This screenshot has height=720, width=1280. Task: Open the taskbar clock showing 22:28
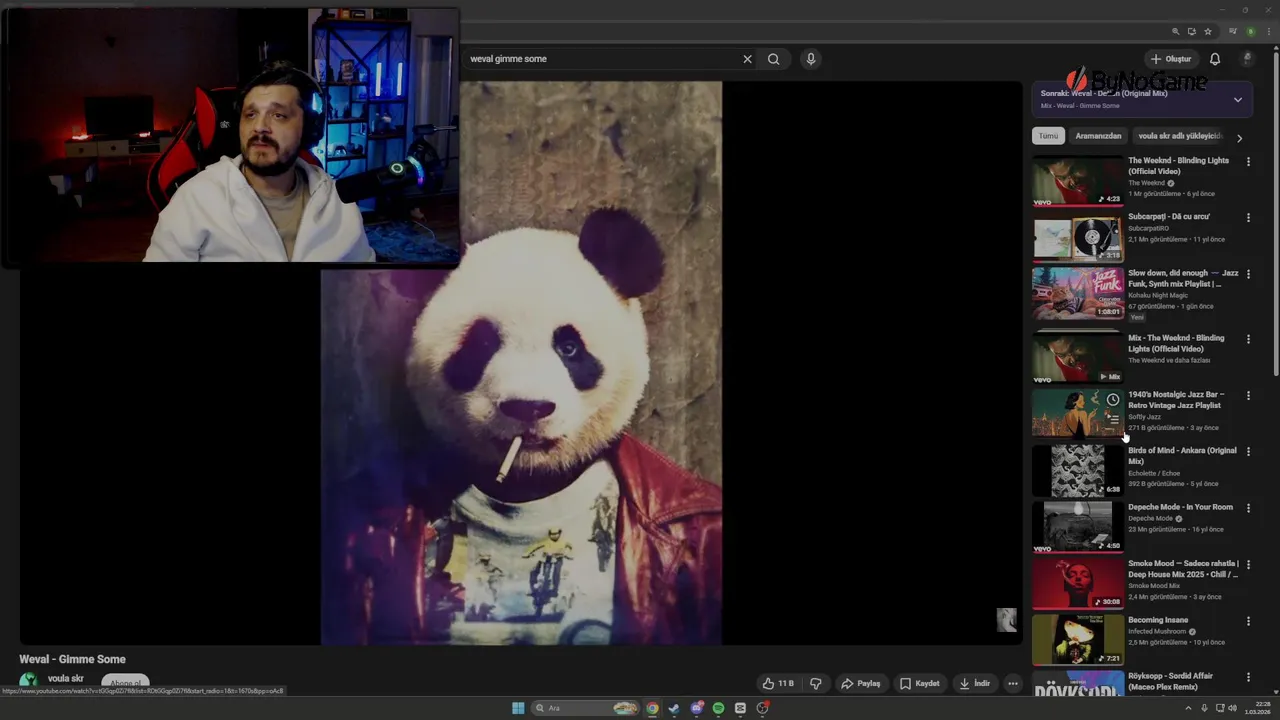click(1257, 708)
